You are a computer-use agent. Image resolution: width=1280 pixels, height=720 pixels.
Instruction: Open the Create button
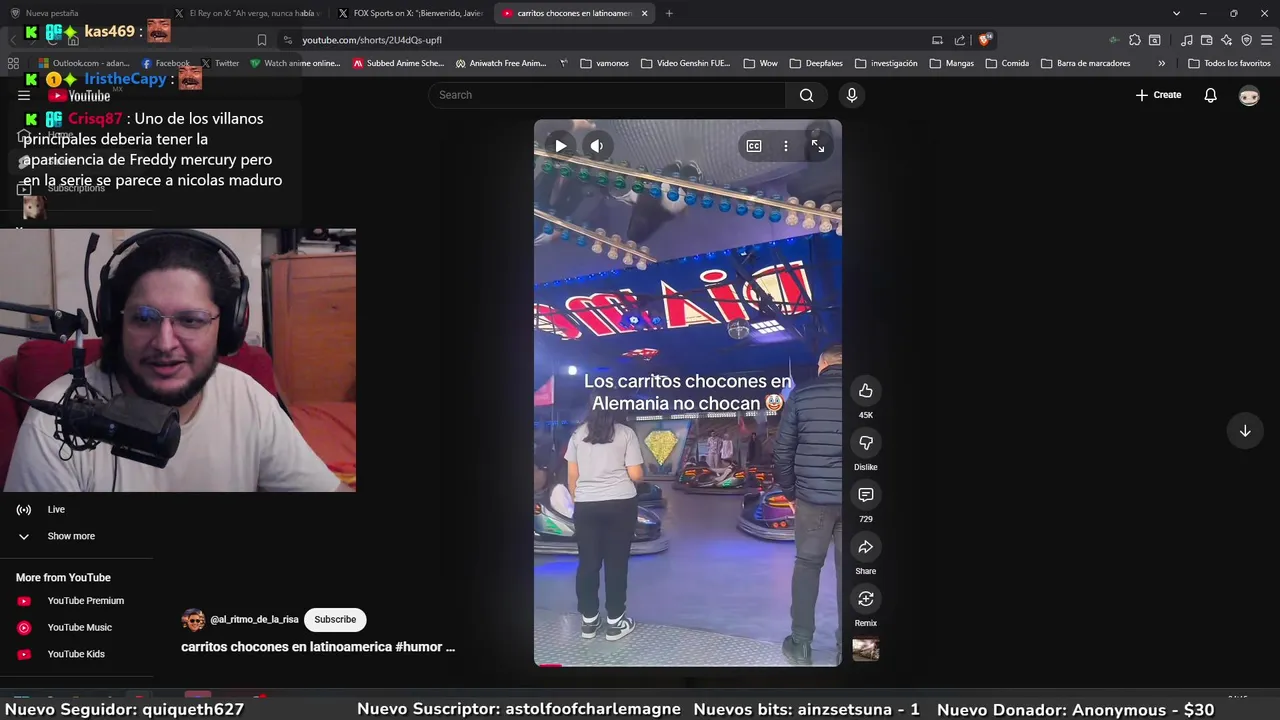pyautogui.click(x=1158, y=95)
